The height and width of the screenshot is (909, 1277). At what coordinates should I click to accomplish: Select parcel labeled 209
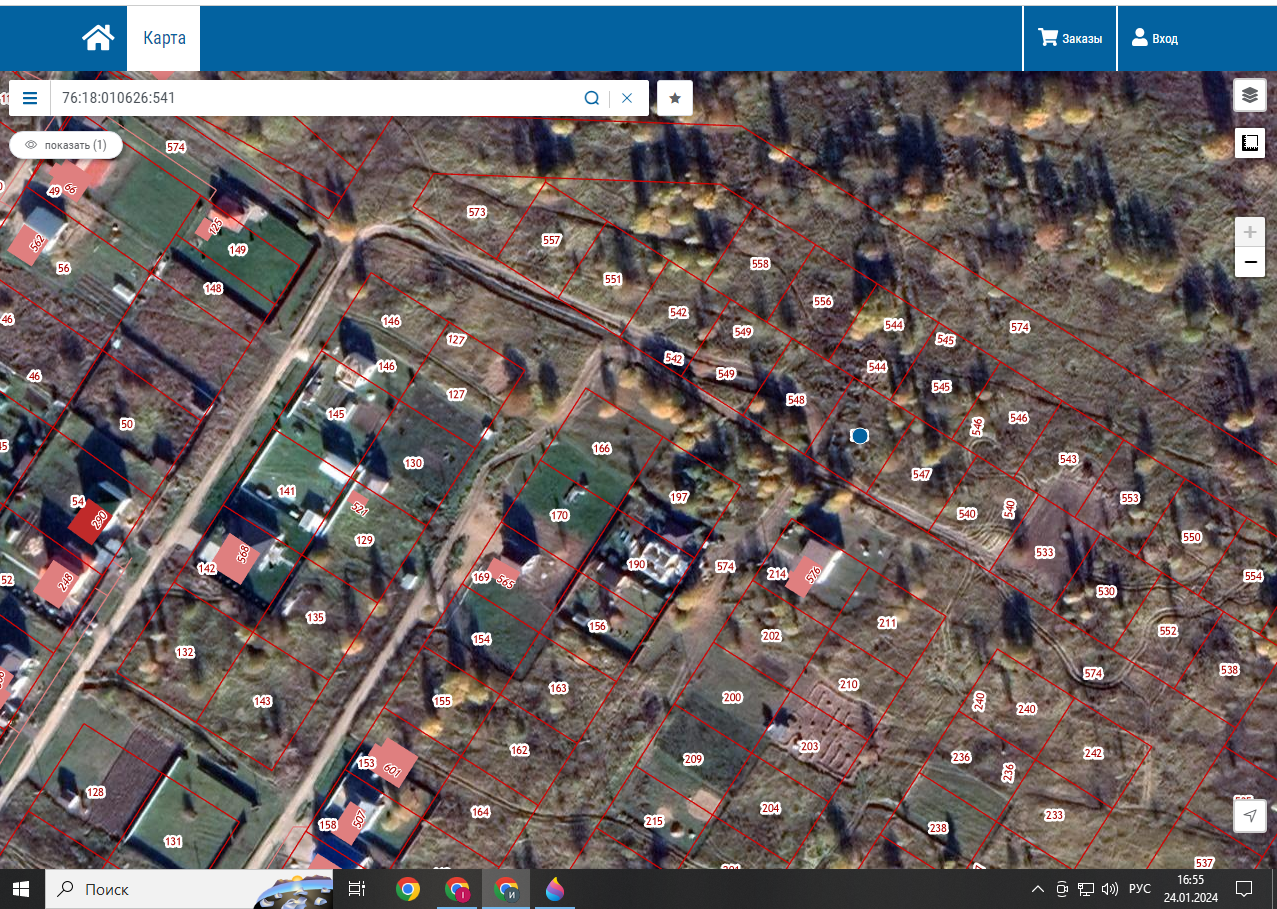pos(693,759)
